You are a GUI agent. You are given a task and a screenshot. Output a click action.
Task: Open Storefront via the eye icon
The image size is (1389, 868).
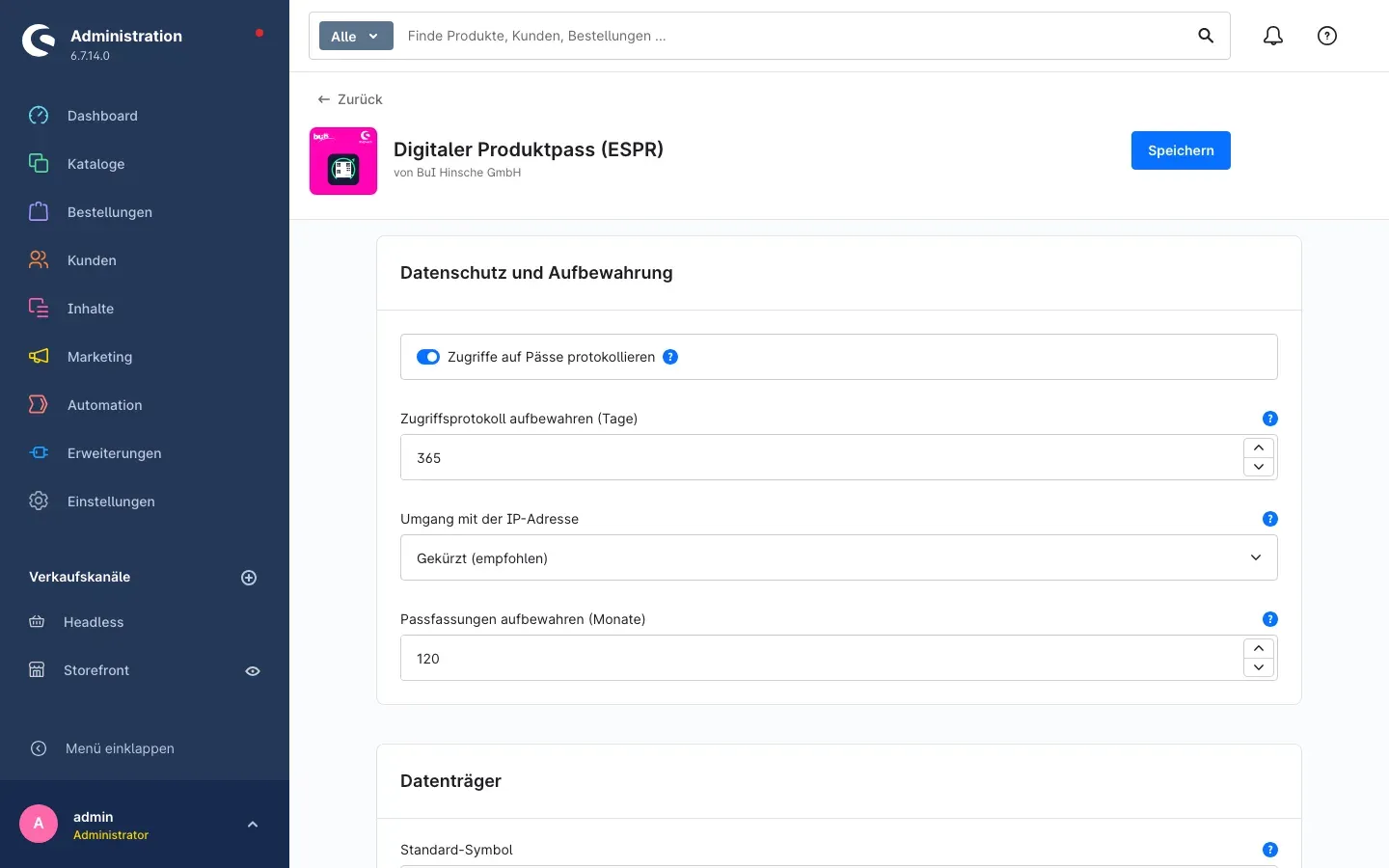[253, 671]
